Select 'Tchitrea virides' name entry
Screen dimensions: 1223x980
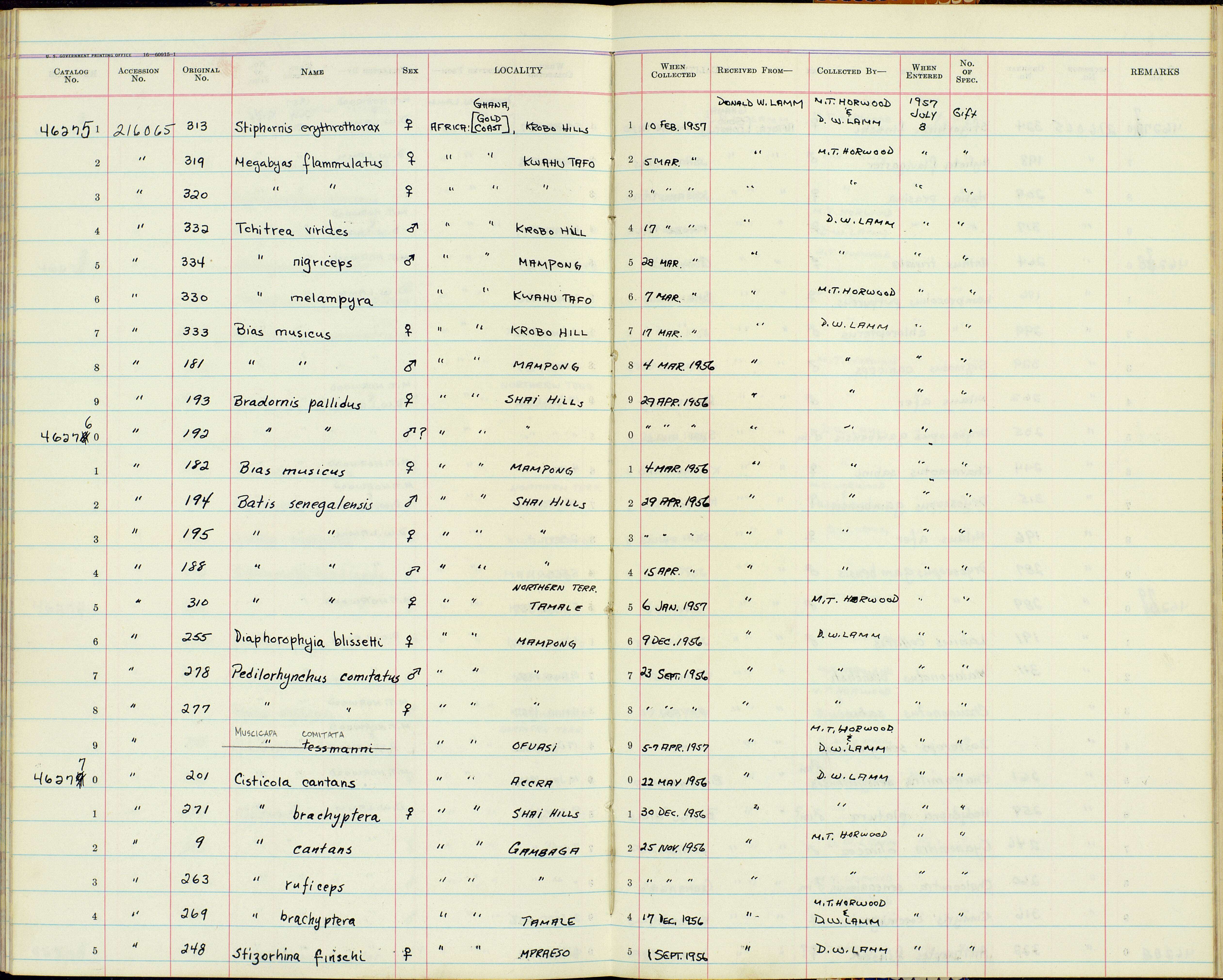[x=292, y=230]
